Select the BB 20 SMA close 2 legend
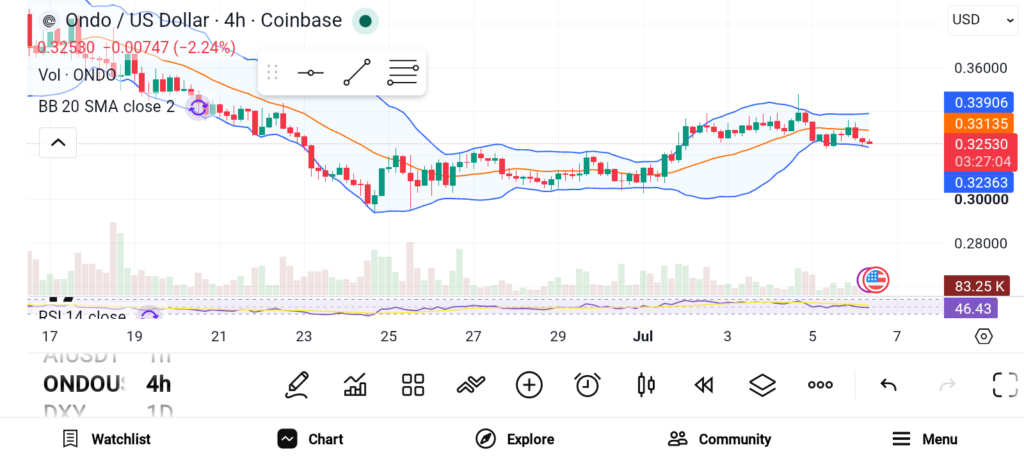1024x461 pixels. tap(106, 106)
